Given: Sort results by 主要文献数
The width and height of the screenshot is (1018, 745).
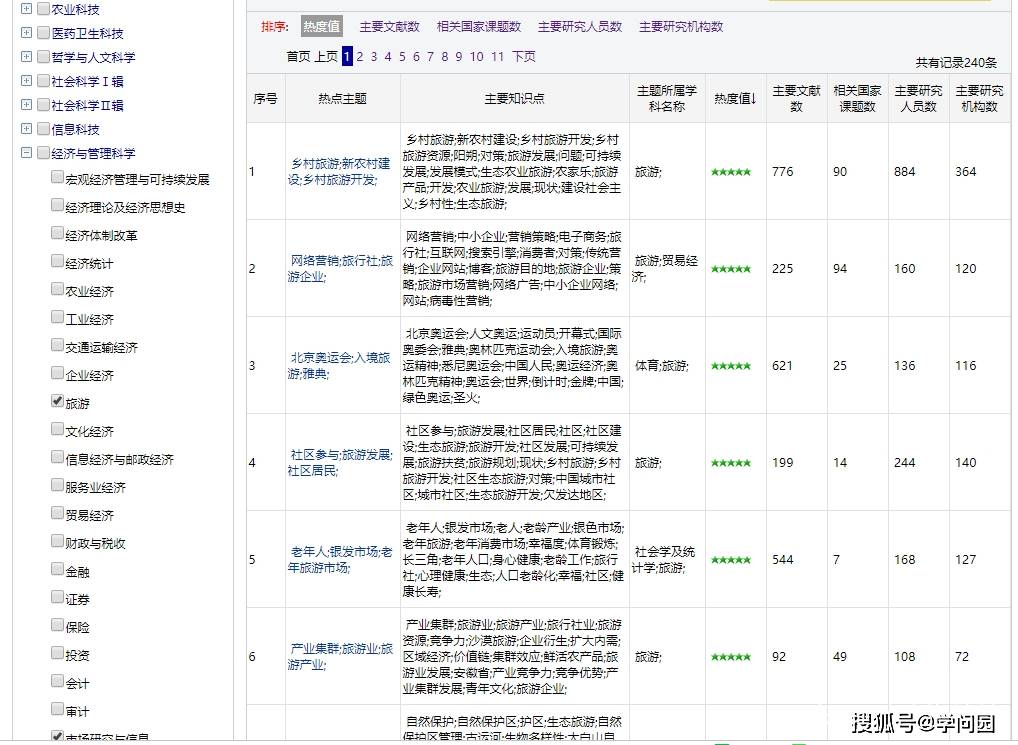Looking at the screenshot, I should click(x=390, y=27).
